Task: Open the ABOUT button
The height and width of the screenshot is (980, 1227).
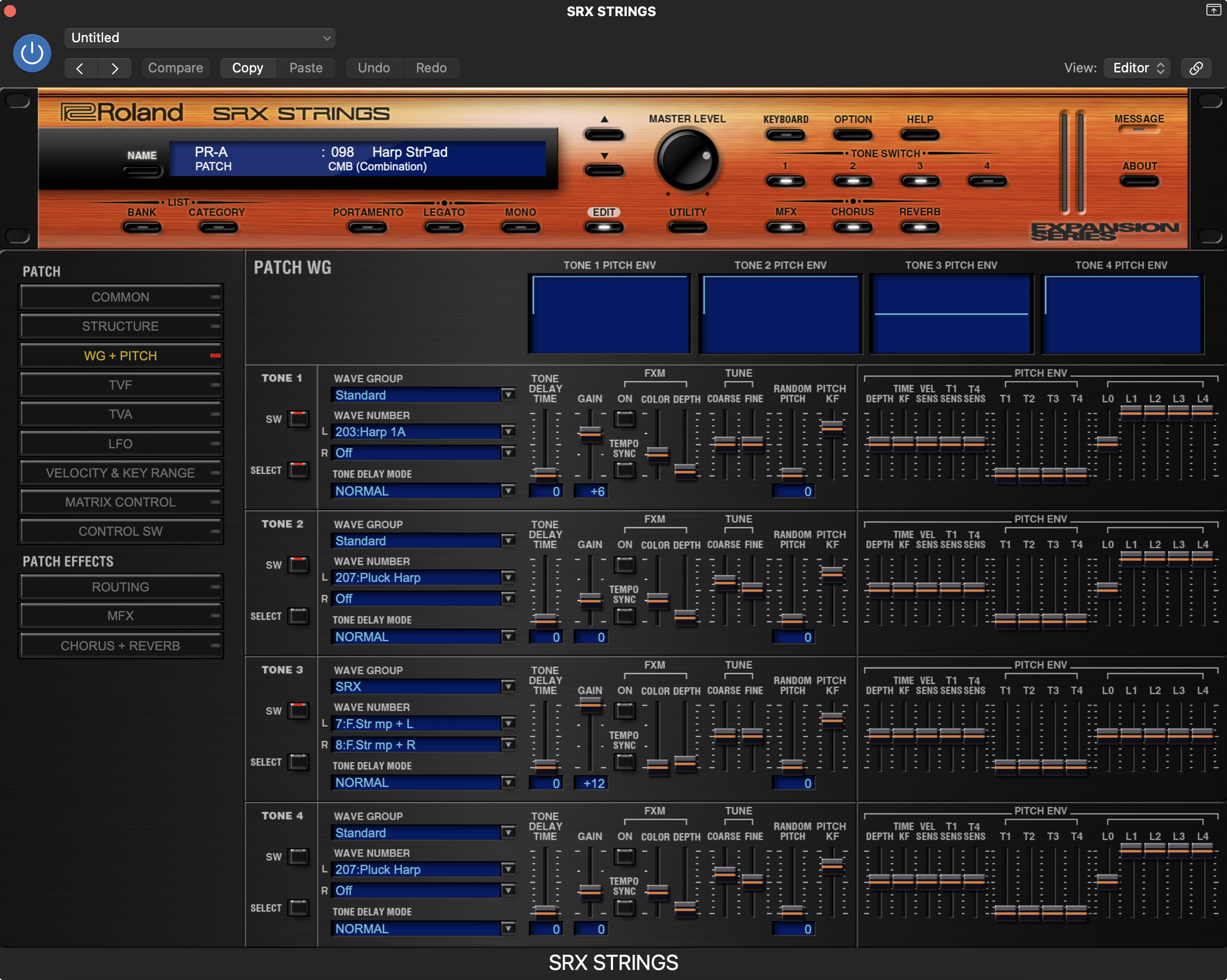Action: (1140, 181)
